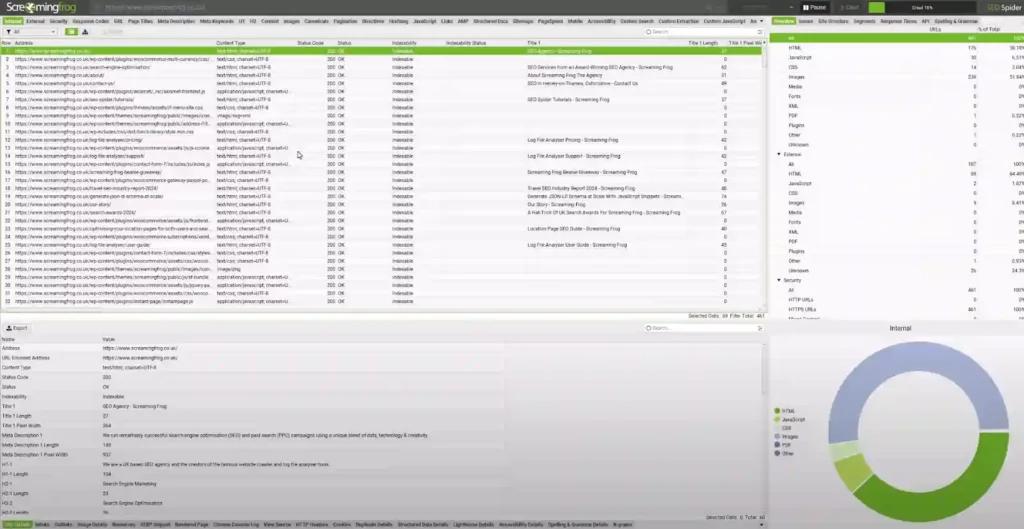
Task: Open the Structured Data tab
Action: pos(490,21)
